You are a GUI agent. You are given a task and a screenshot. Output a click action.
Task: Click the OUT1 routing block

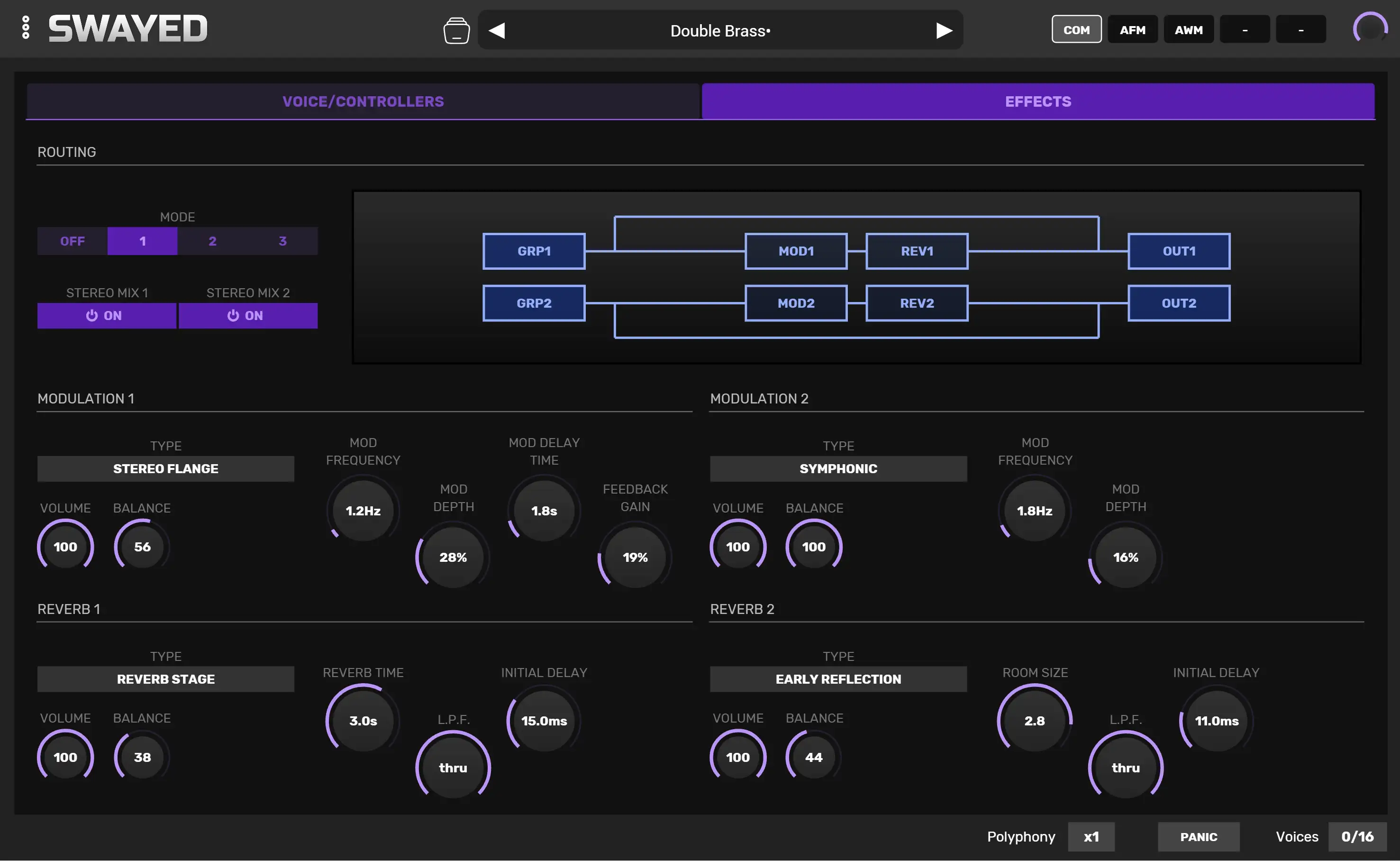click(x=1179, y=251)
